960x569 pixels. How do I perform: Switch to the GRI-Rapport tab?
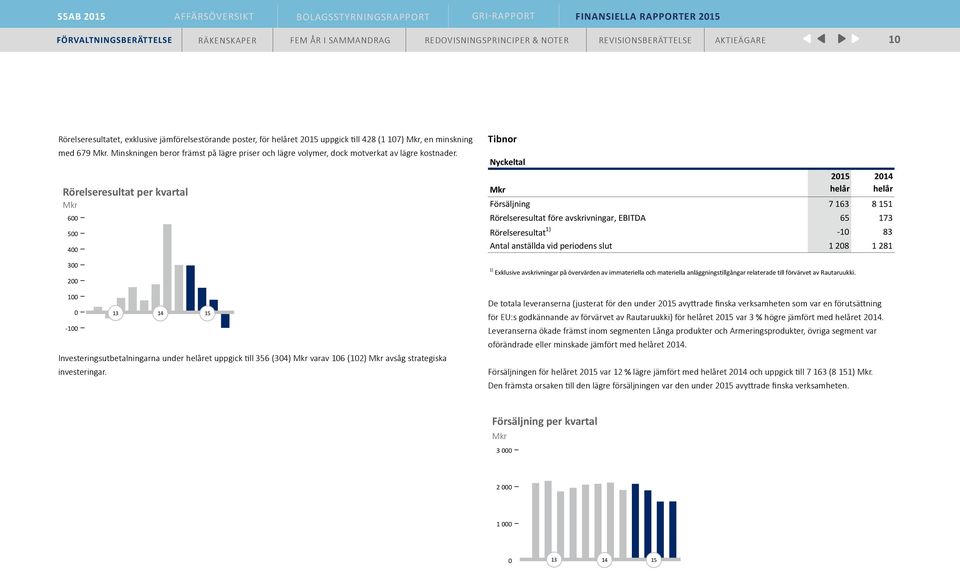pos(503,17)
